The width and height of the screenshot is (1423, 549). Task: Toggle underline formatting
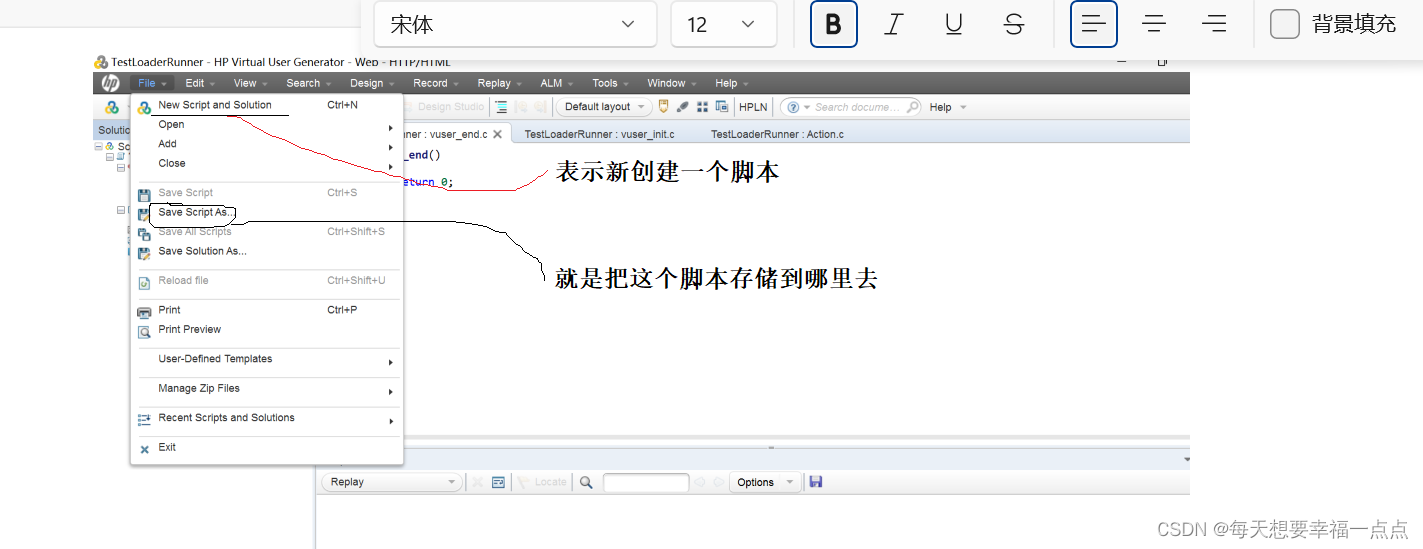(x=954, y=24)
